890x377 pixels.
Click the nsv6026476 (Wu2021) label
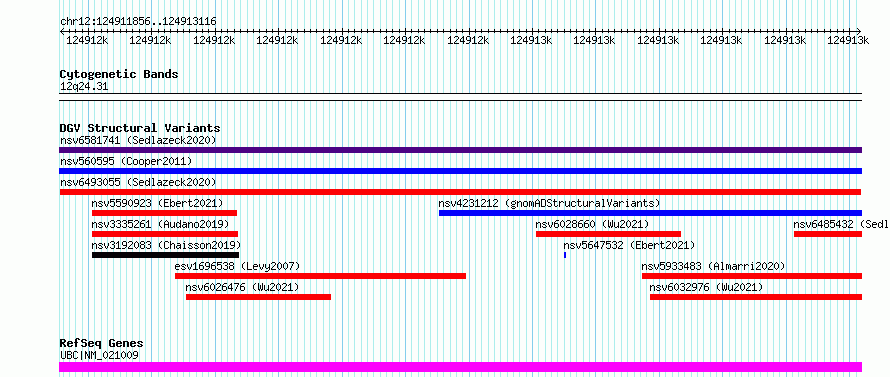pos(242,287)
